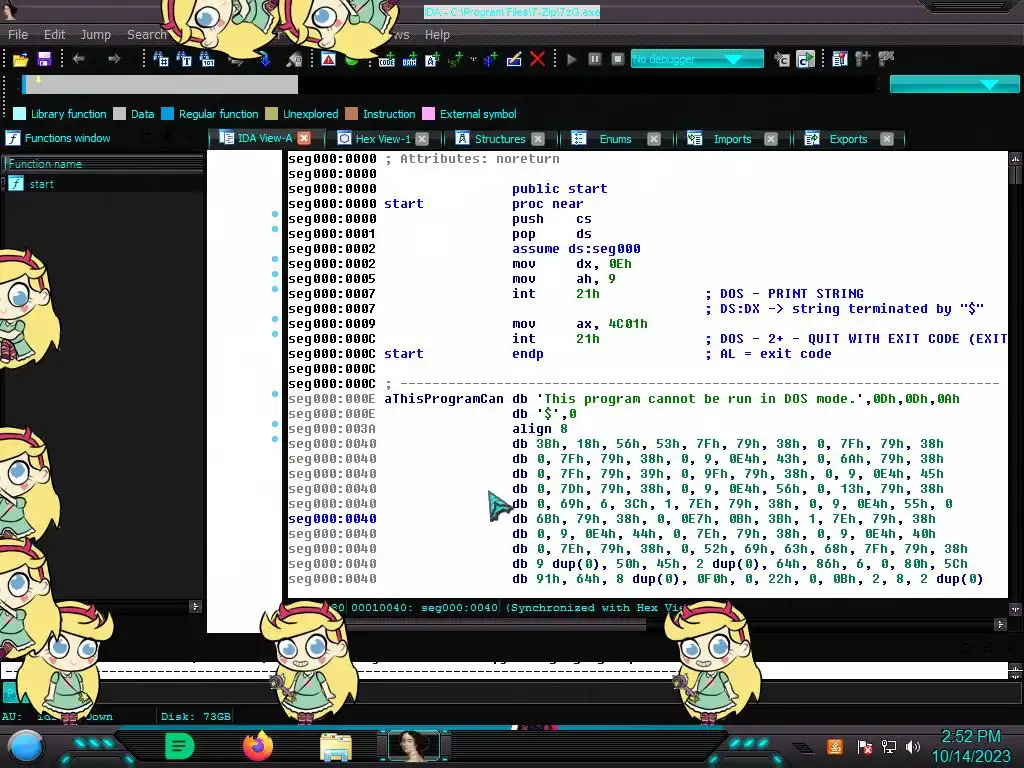Close the Imports tab
This screenshot has width=1024, height=768.
[771, 138]
